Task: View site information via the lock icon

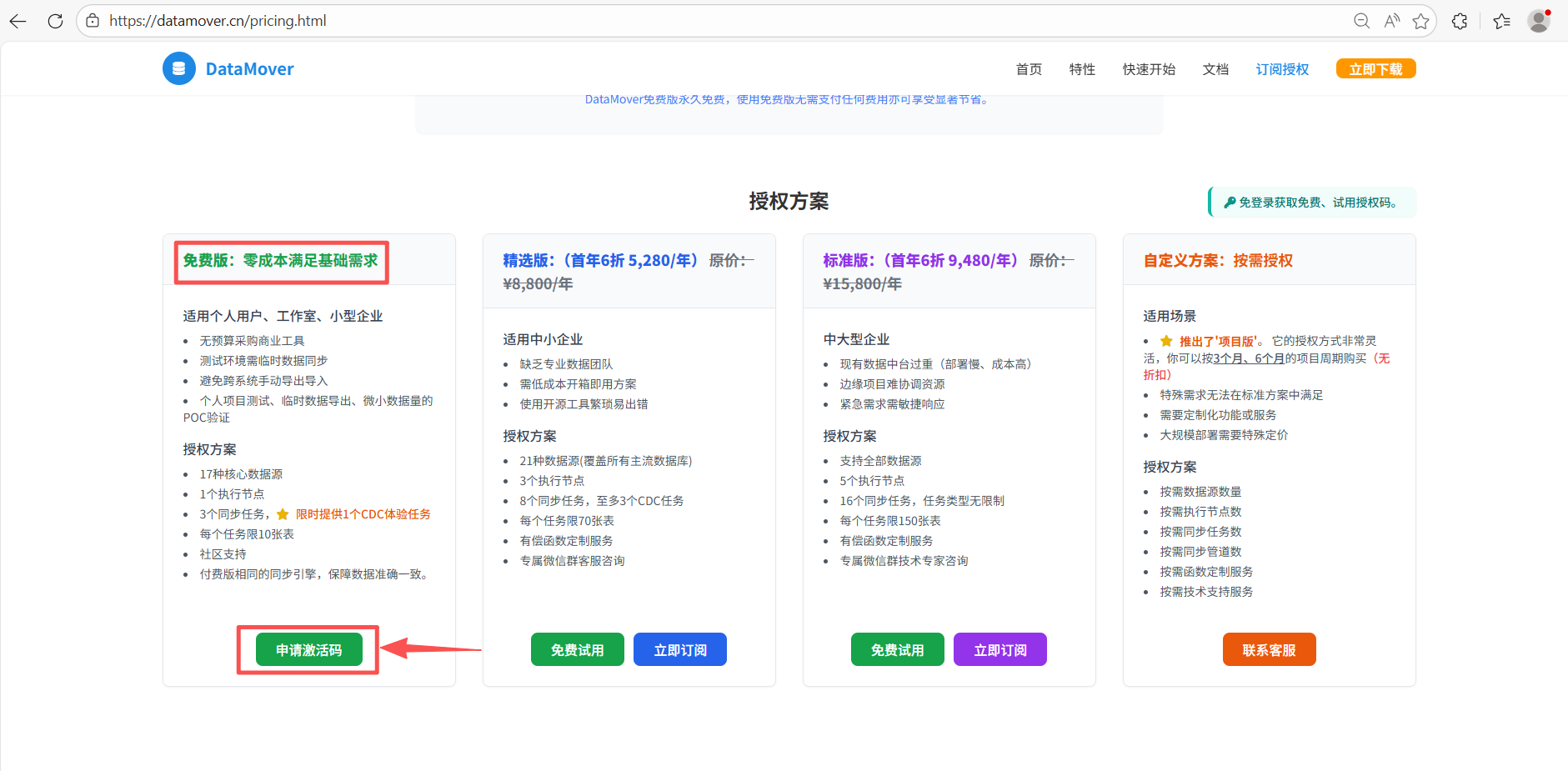Action: pos(93,21)
